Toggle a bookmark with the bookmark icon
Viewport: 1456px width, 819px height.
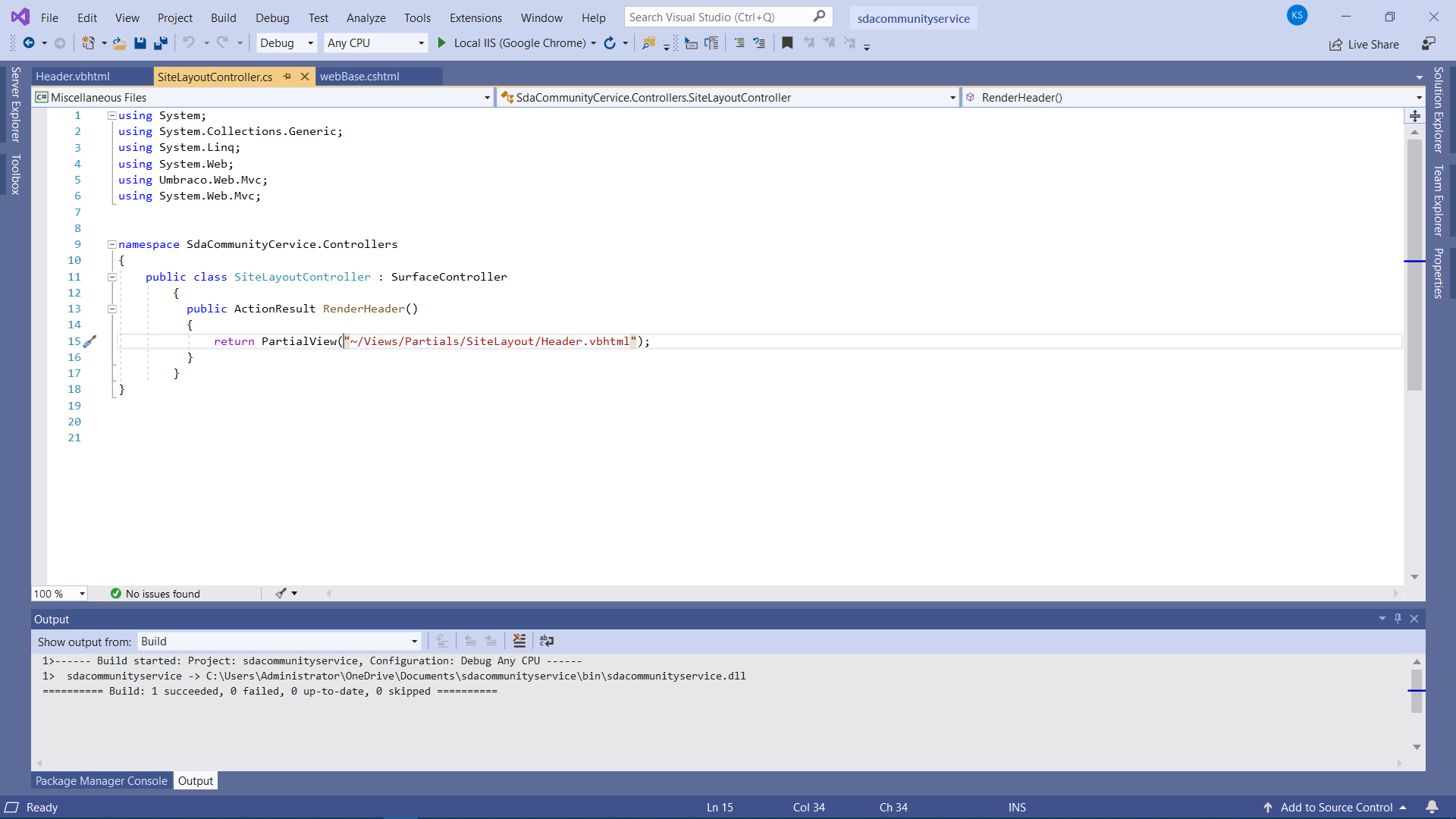click(787, 43)
